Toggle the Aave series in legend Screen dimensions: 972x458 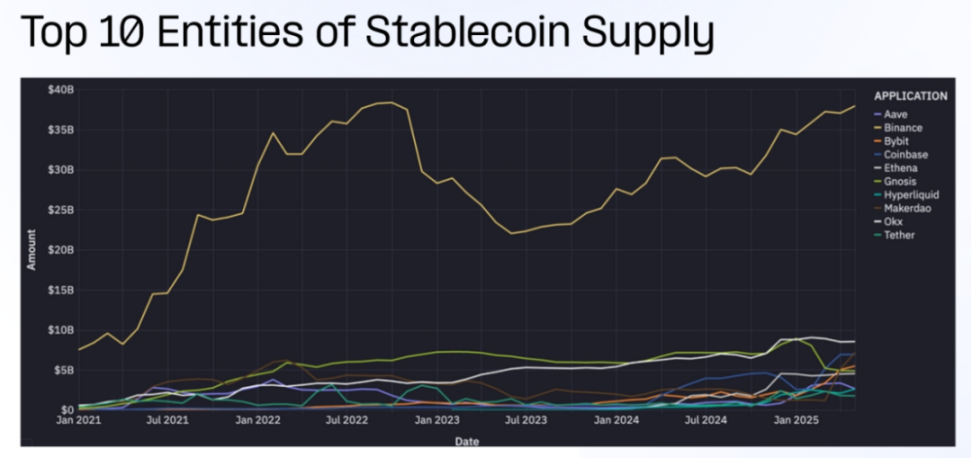point(889,115)
